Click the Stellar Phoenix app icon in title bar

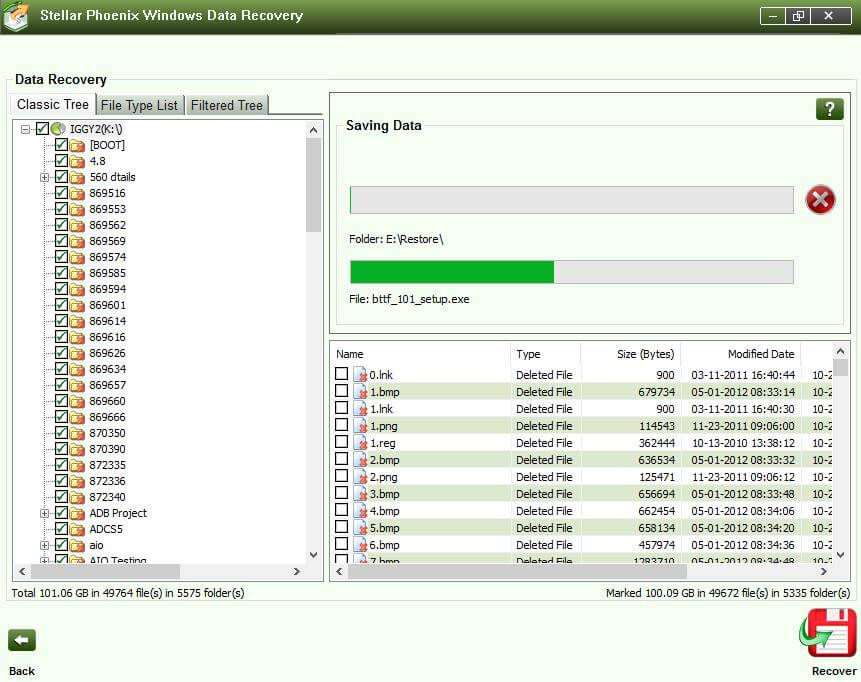click(x=16, y=17)
